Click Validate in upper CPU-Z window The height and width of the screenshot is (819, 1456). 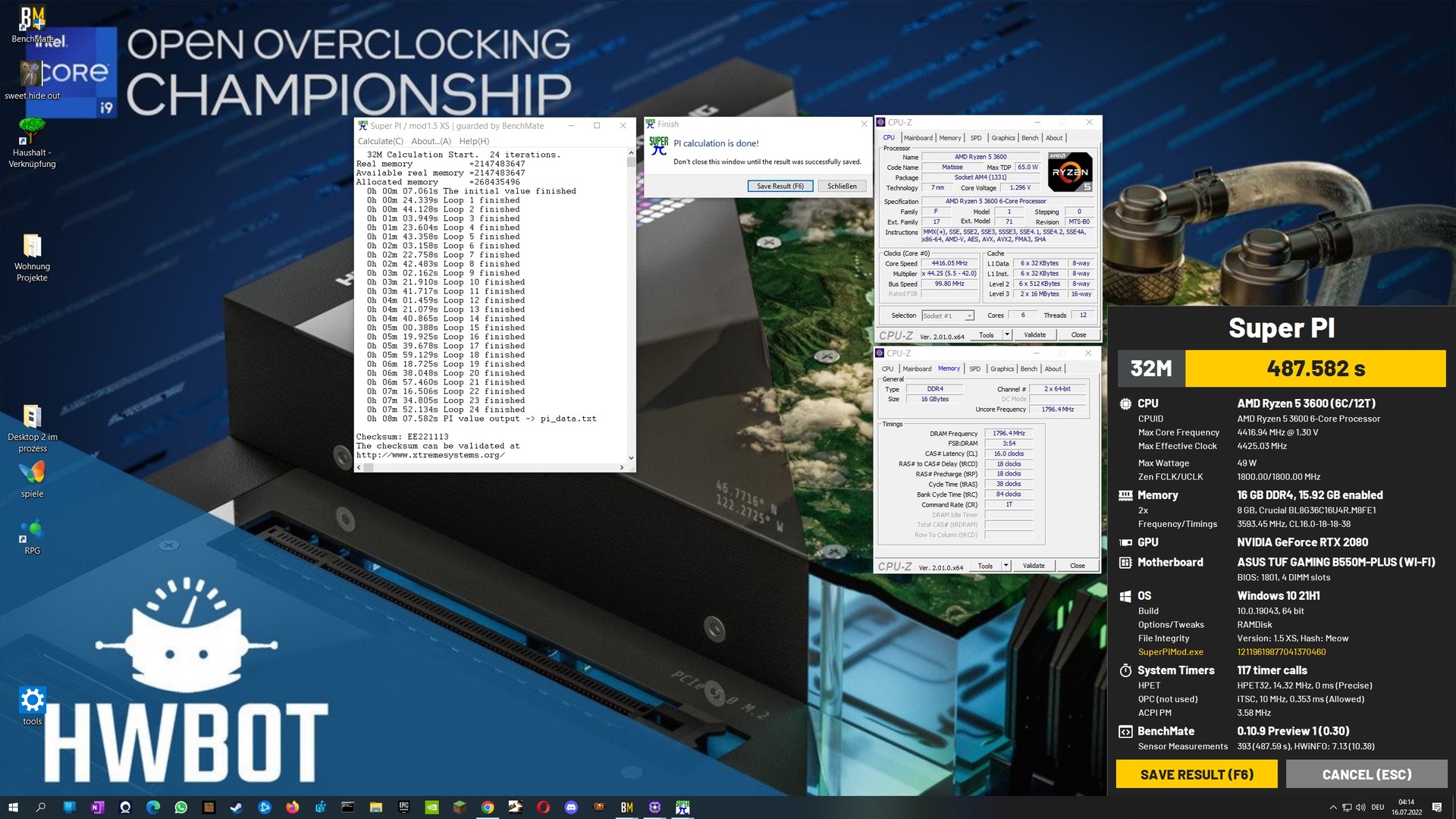1034,334
